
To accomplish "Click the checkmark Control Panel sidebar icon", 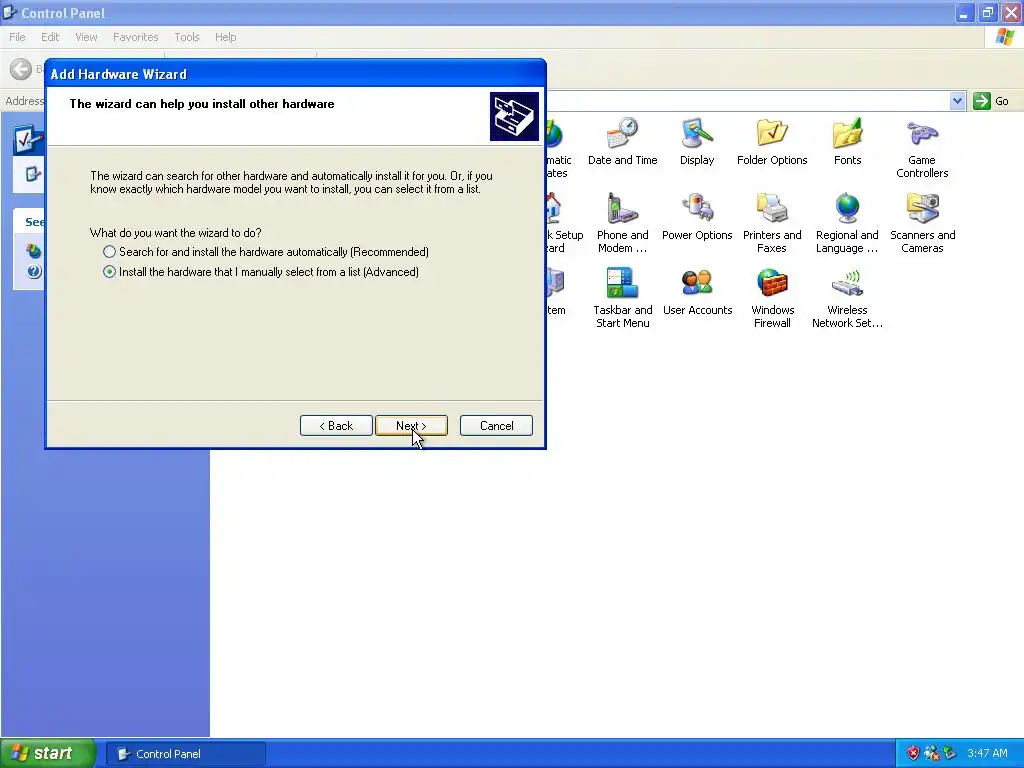I will pyautogui.click(x=28, y=138).
